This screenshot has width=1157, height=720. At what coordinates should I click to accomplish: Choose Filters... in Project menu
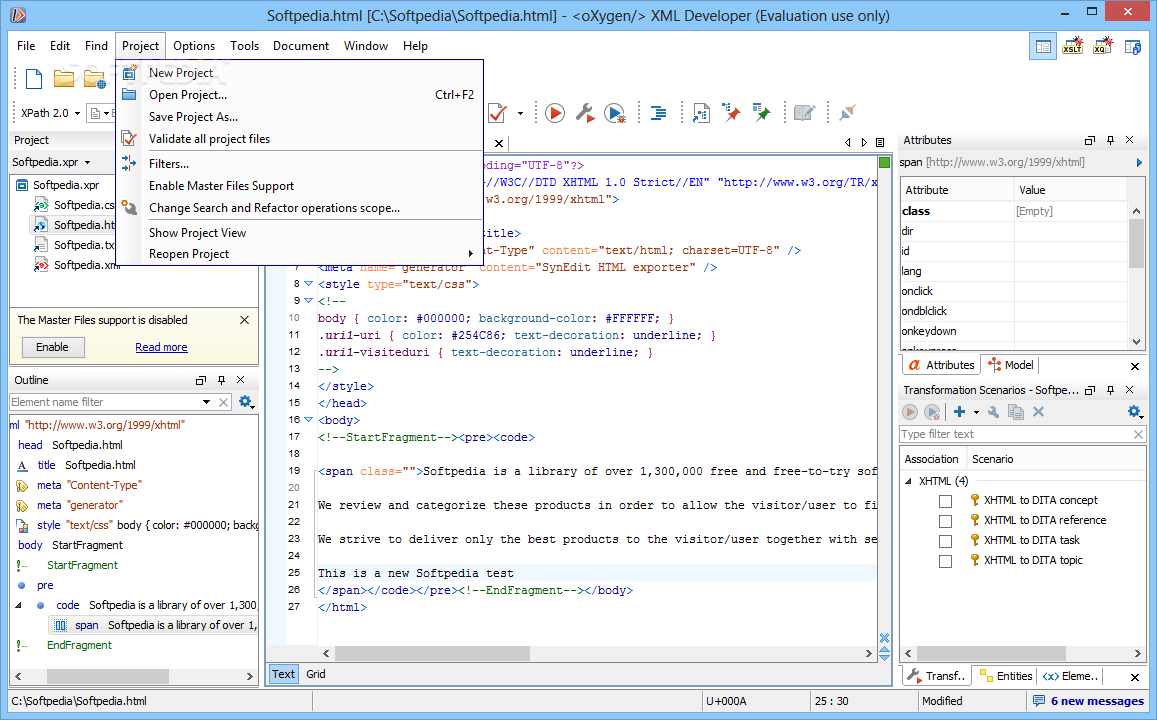[300, 164]
